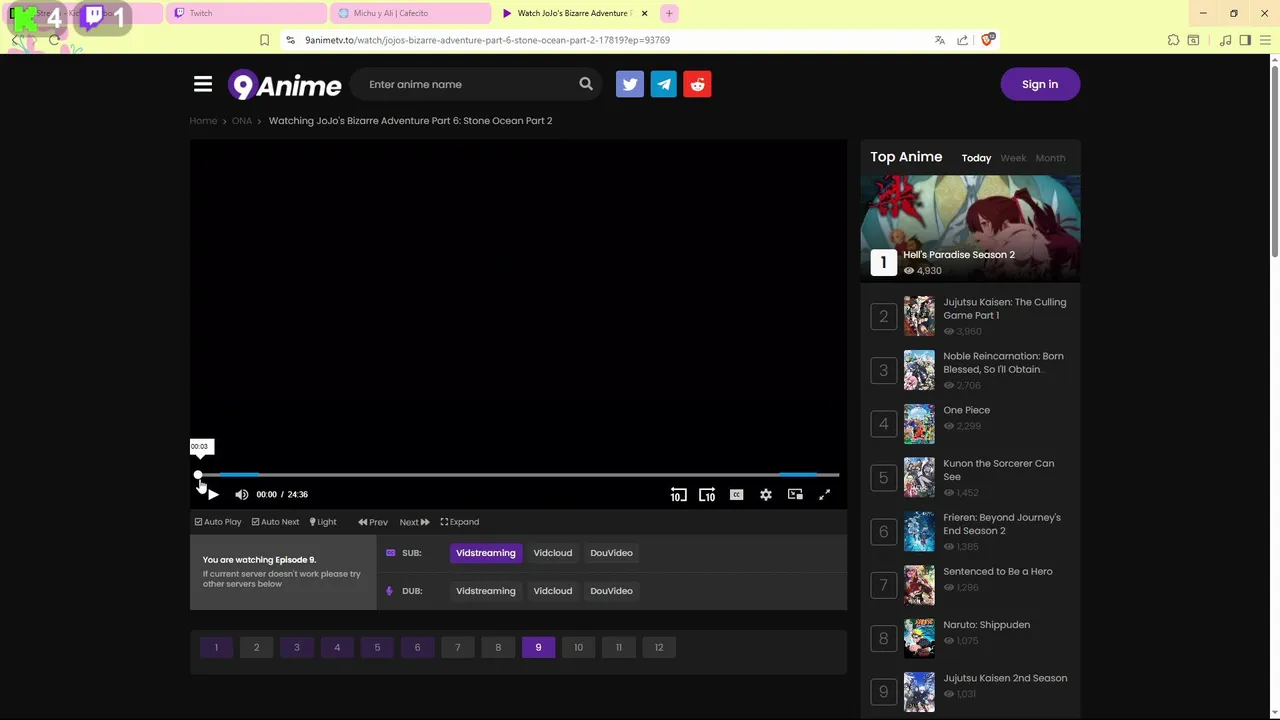
Task: Select DUB DouVideo server
Action: (x=611, y=591)
